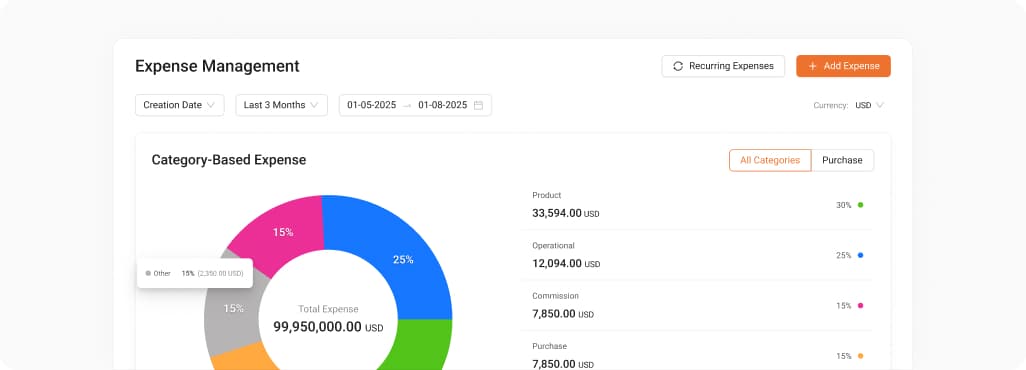Image resolution: width=1026 pixels, height=370 pixels.
Task: Click the Commission amount 7,850.00 USD
Action: click(563, 314)
